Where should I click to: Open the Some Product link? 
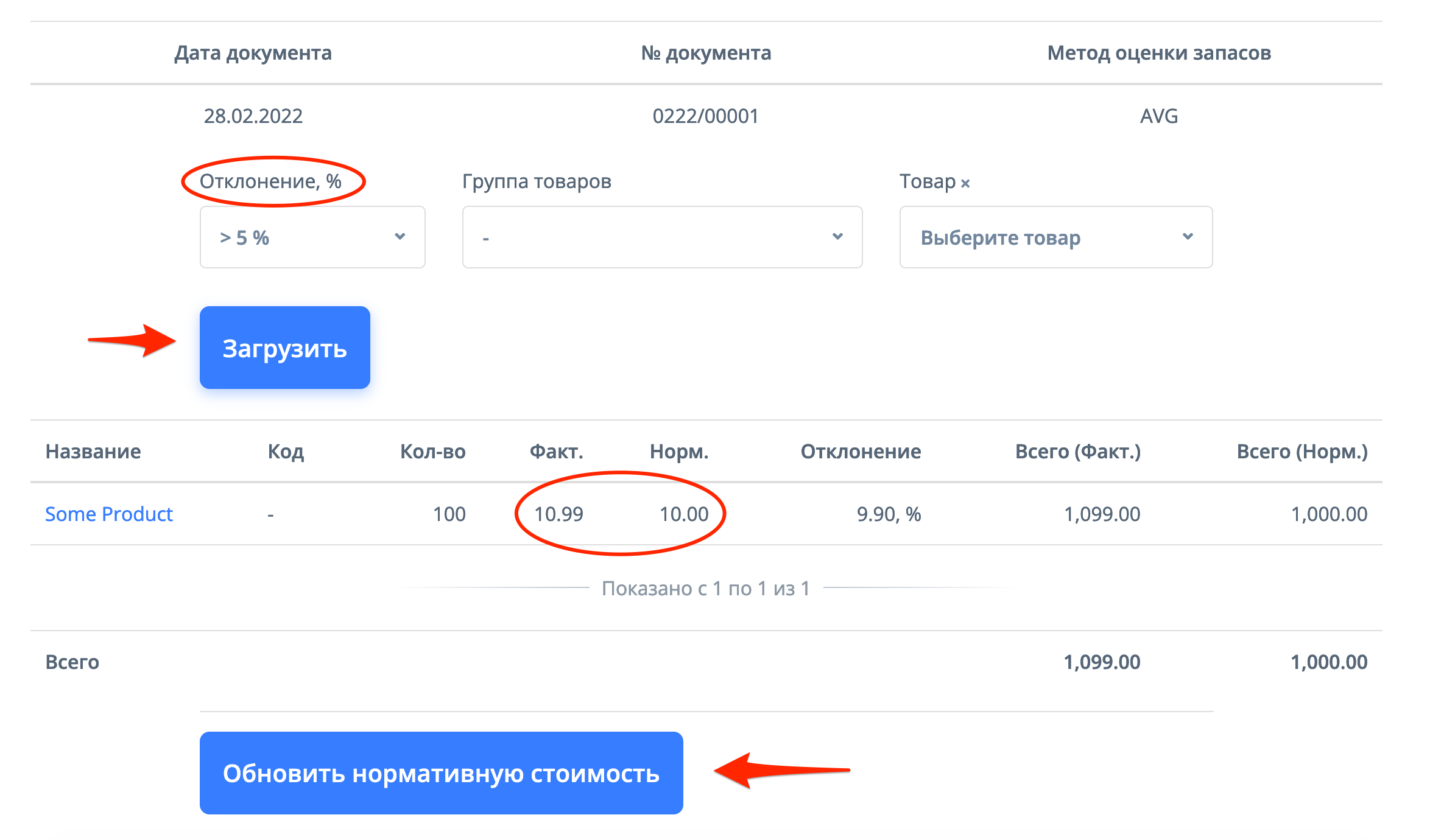coord(109,514)
